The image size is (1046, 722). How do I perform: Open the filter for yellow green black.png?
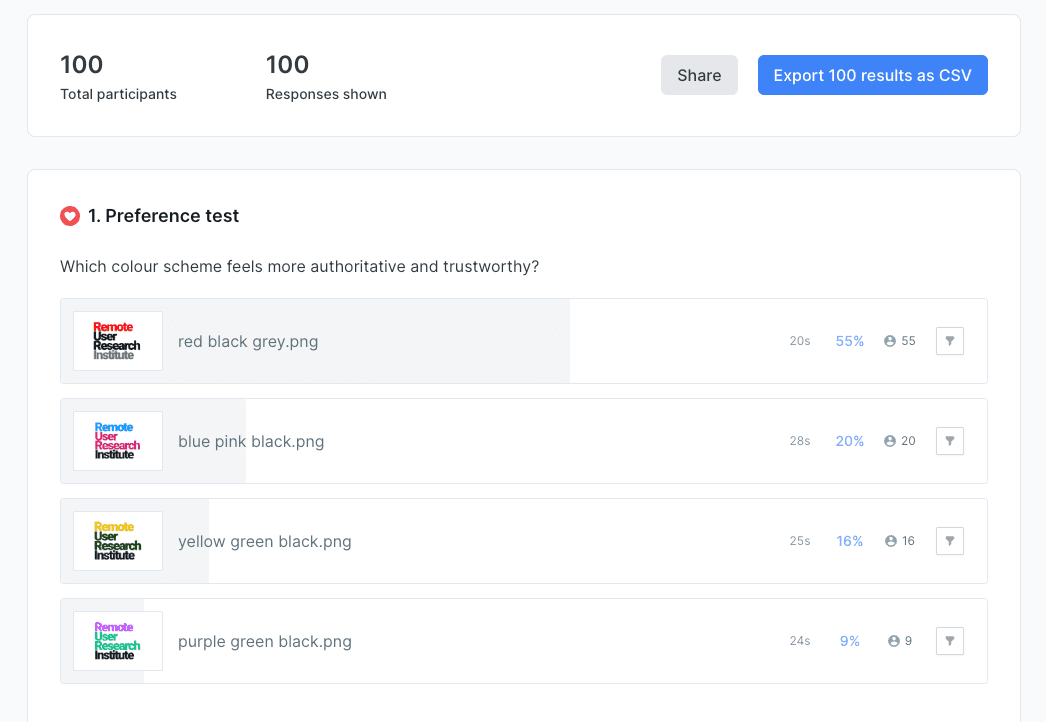point(949,540)
